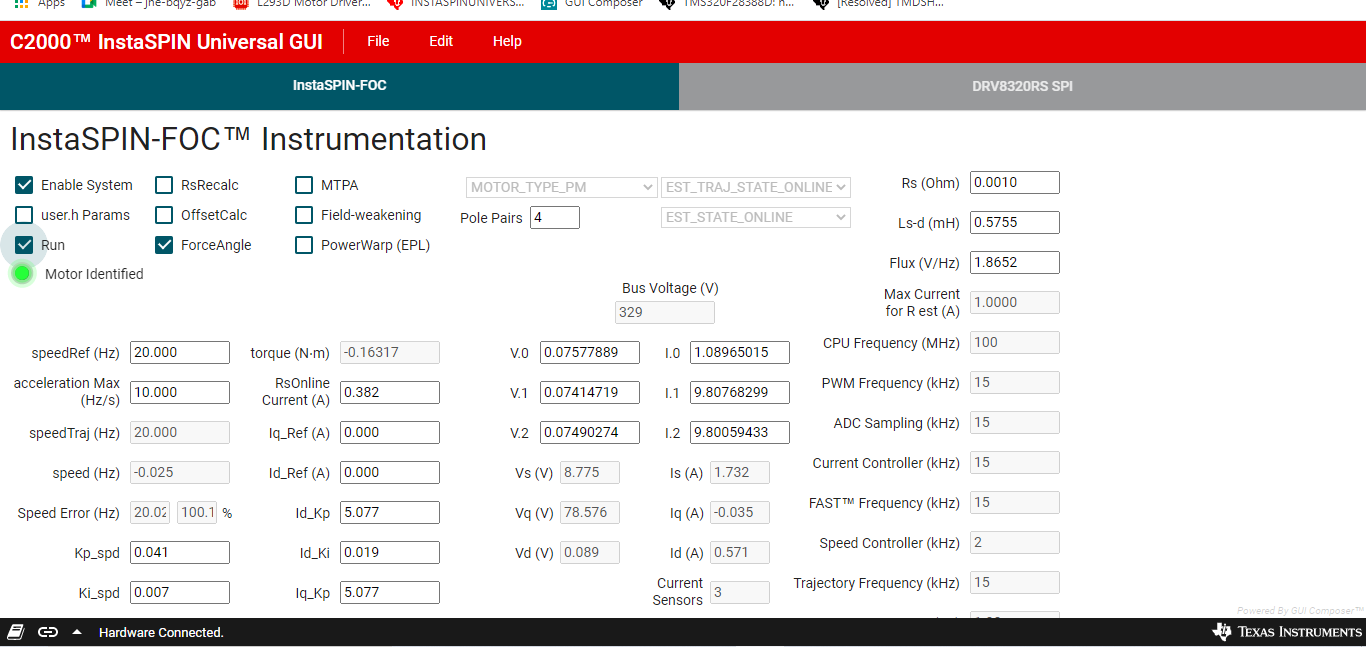Image resolution: width=1366 pixels, height=647 pixels.
Task: Click the Speed Controller (kHz) value 2
Action: [1015, 542]
